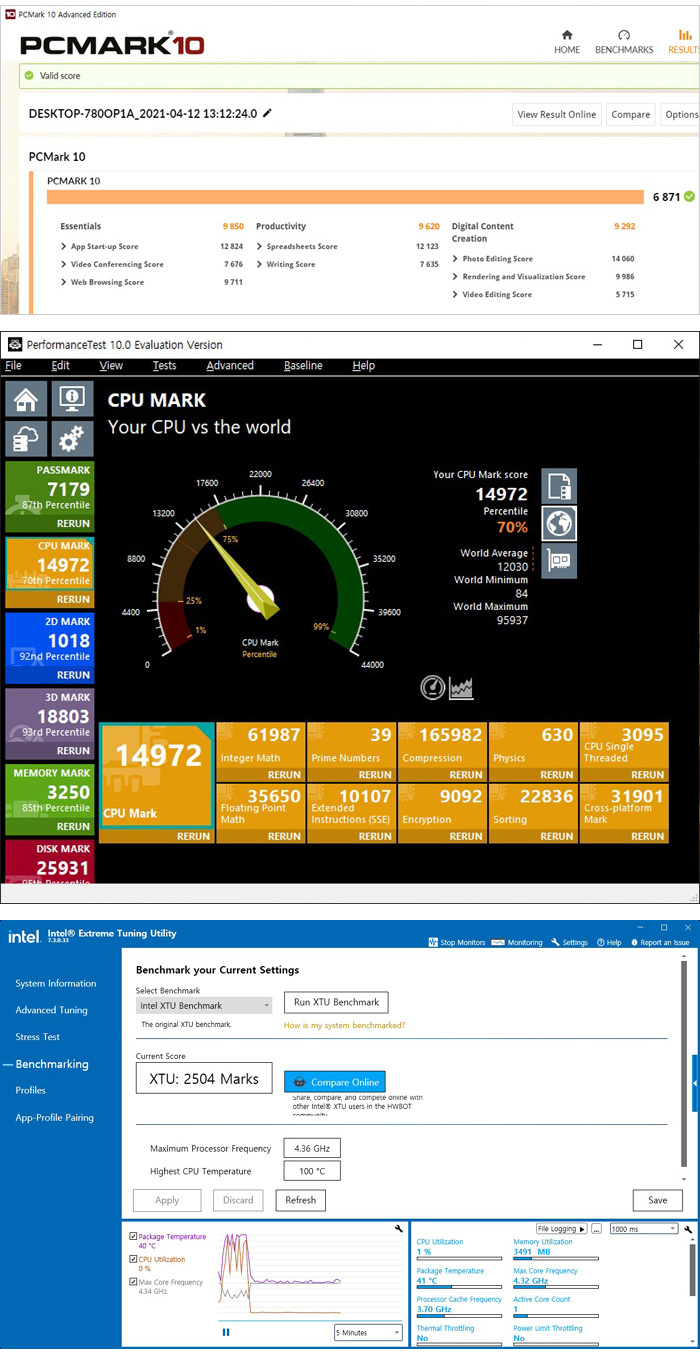Open PerformanceTest settings gear icon

pos(70,440)
